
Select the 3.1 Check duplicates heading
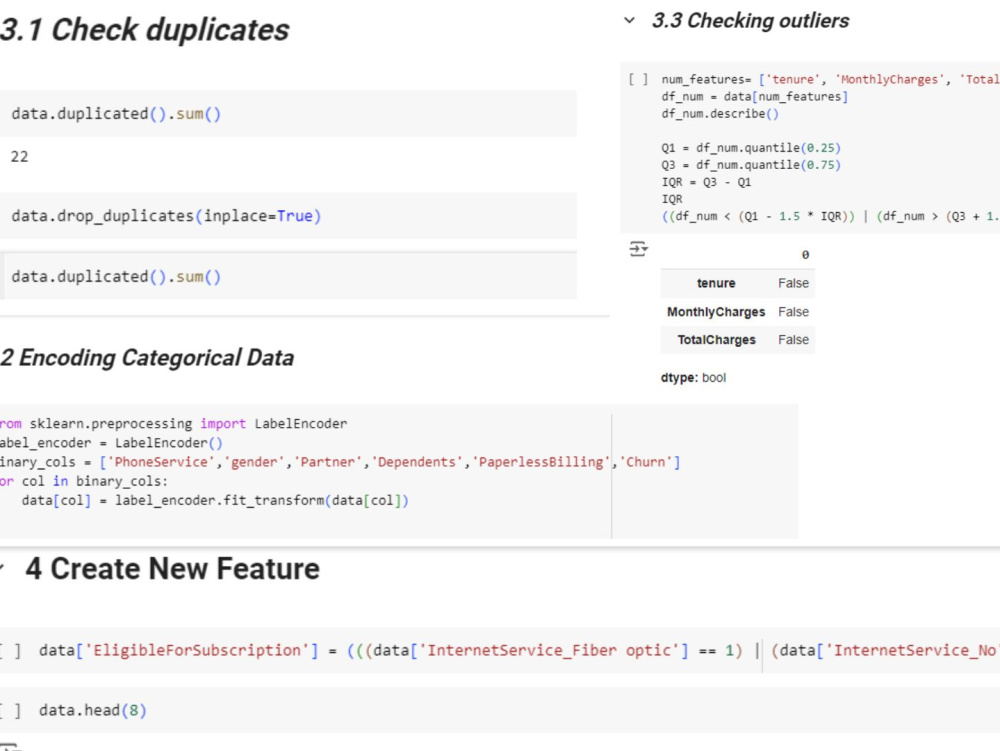pyautogui.click(x=145, y=30)
